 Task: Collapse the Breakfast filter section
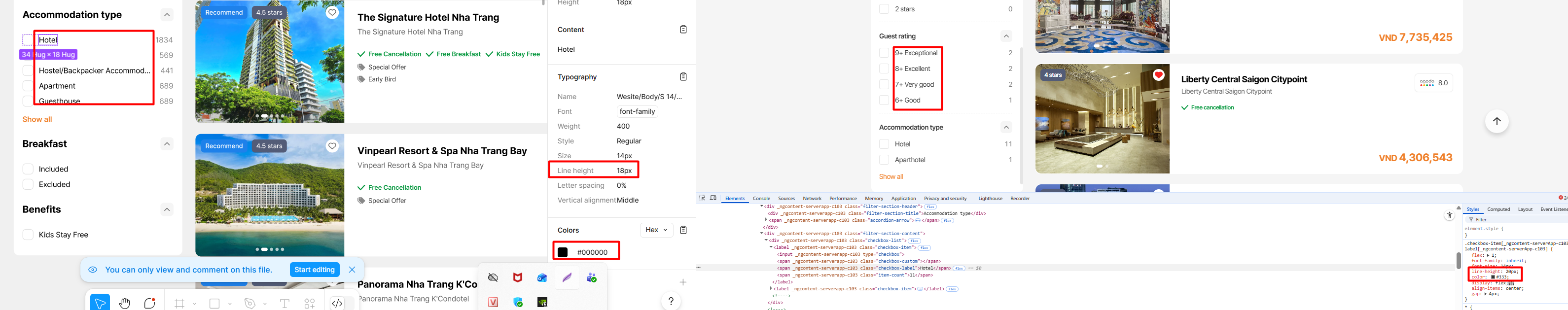point(167,144)
